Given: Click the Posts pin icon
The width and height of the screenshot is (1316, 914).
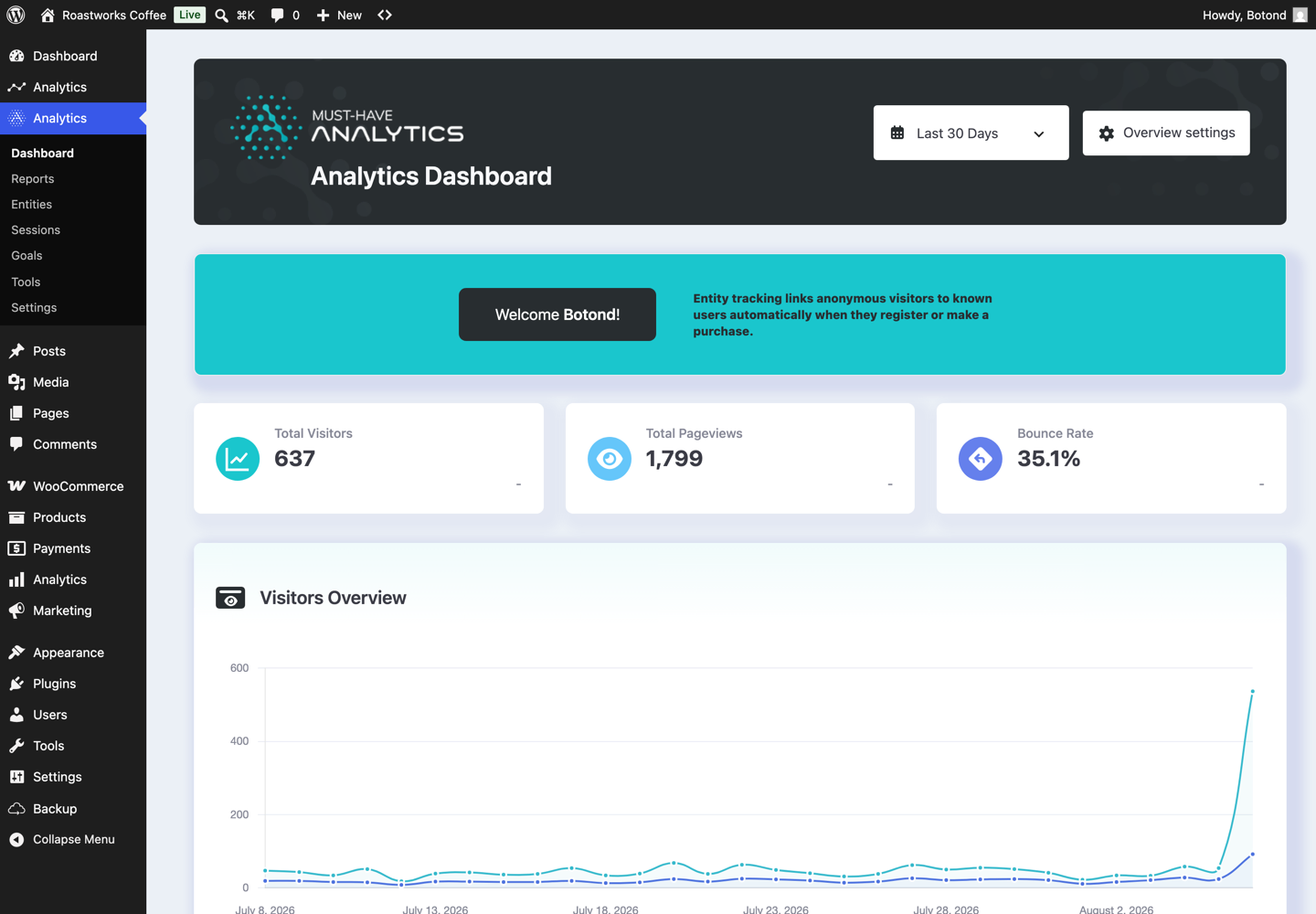Looking at the screenshot, I should (16, 351).
